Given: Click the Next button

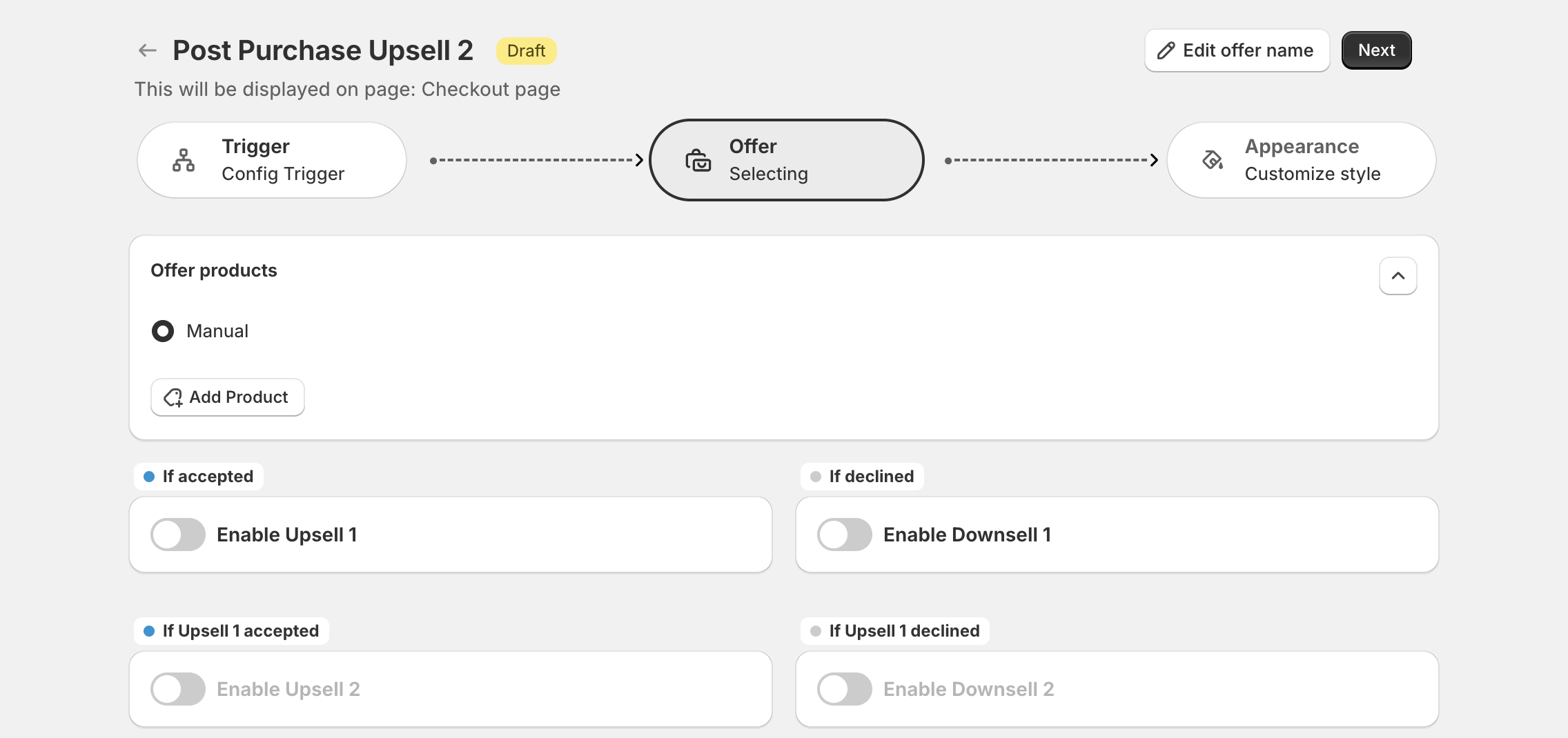Looking at the screenshot, I should (x=1376, y=50).
